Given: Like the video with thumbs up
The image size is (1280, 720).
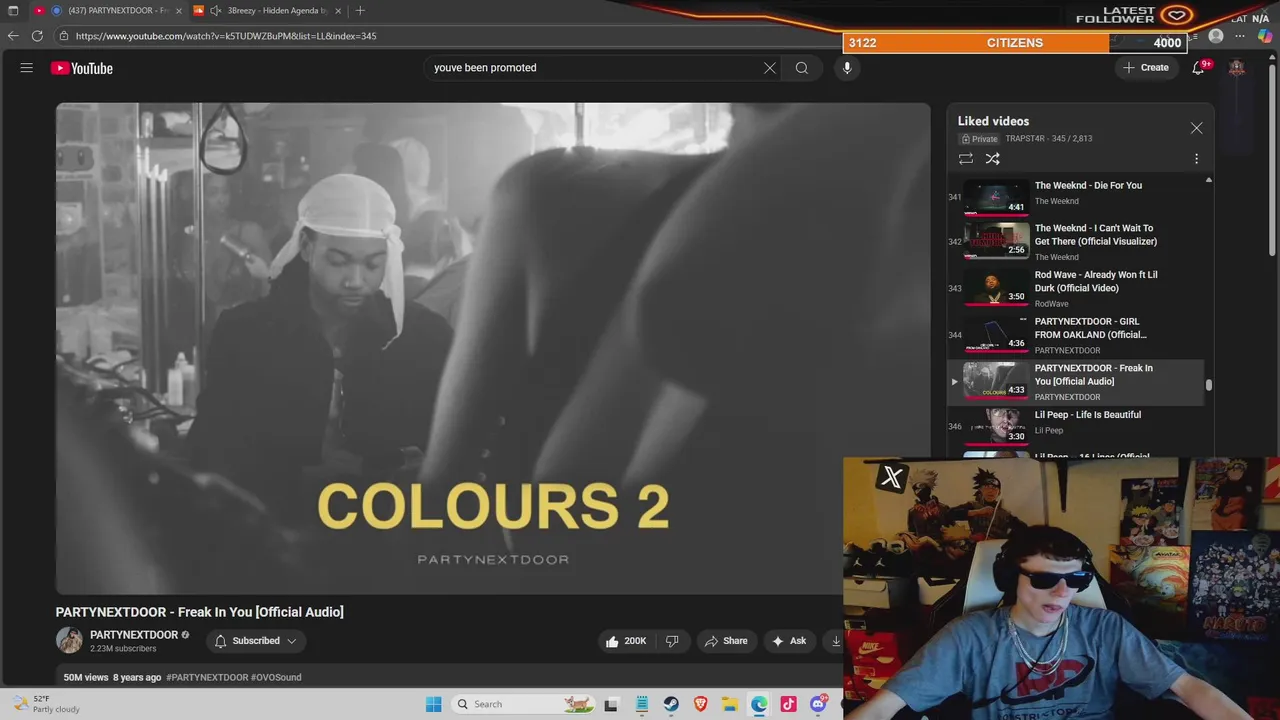Looking at the screenshot, I should tap(625, 641).
